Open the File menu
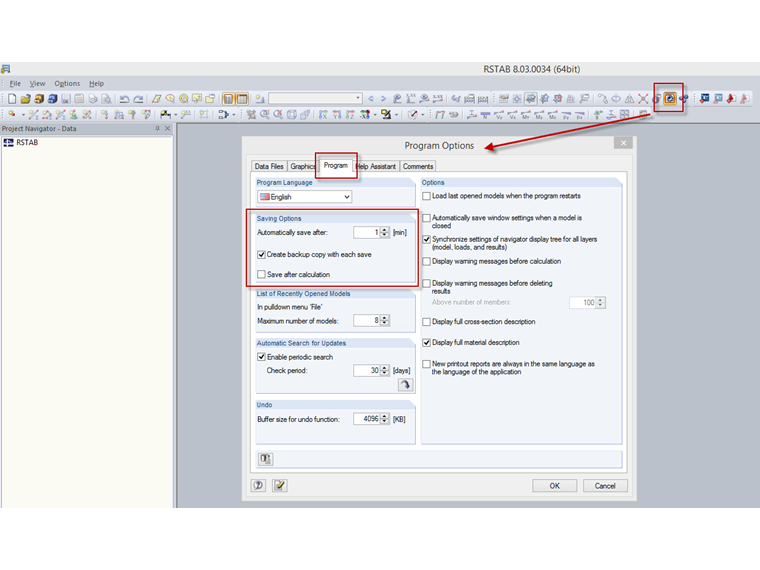 pos(15,83)
